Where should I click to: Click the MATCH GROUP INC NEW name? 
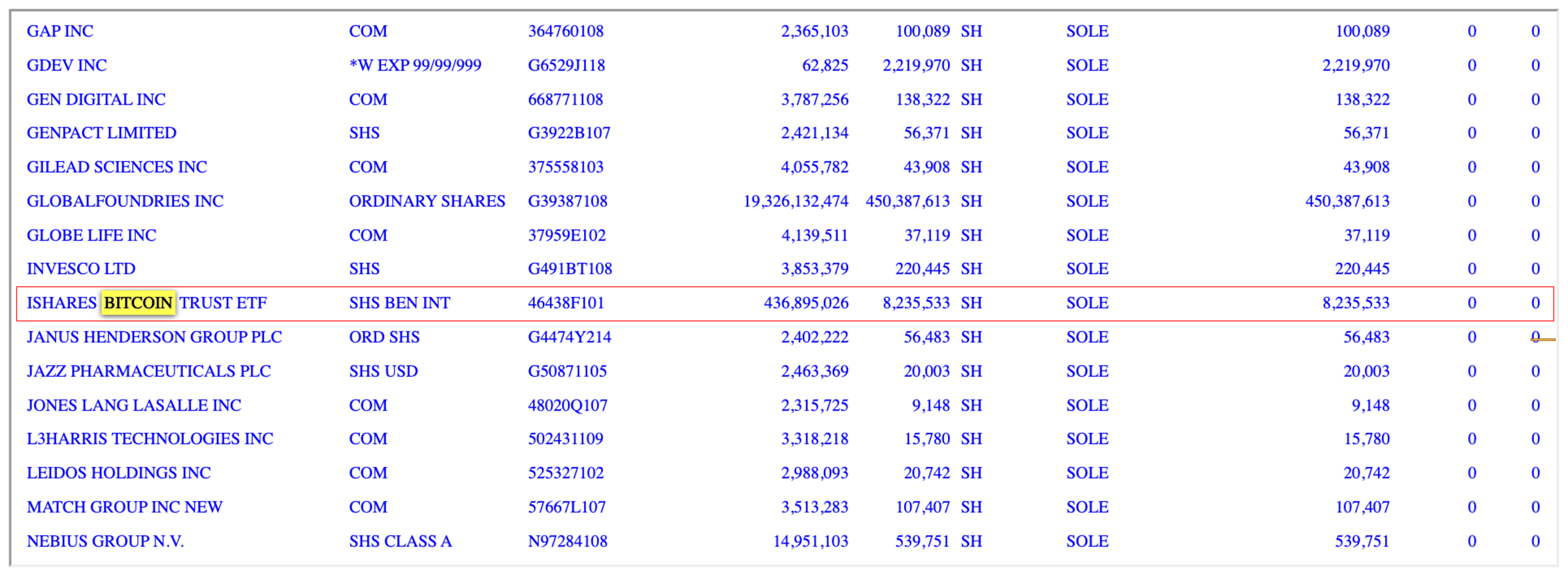[125, 507]
